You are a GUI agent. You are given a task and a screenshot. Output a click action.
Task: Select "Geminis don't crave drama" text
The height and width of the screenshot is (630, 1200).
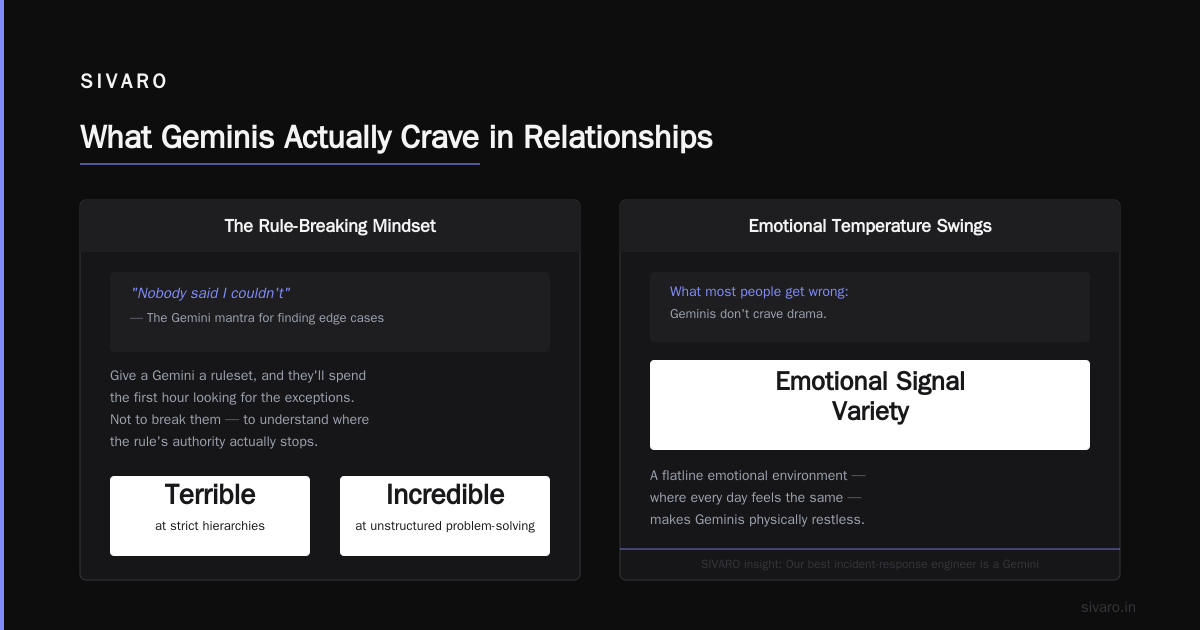click(748, 314)
